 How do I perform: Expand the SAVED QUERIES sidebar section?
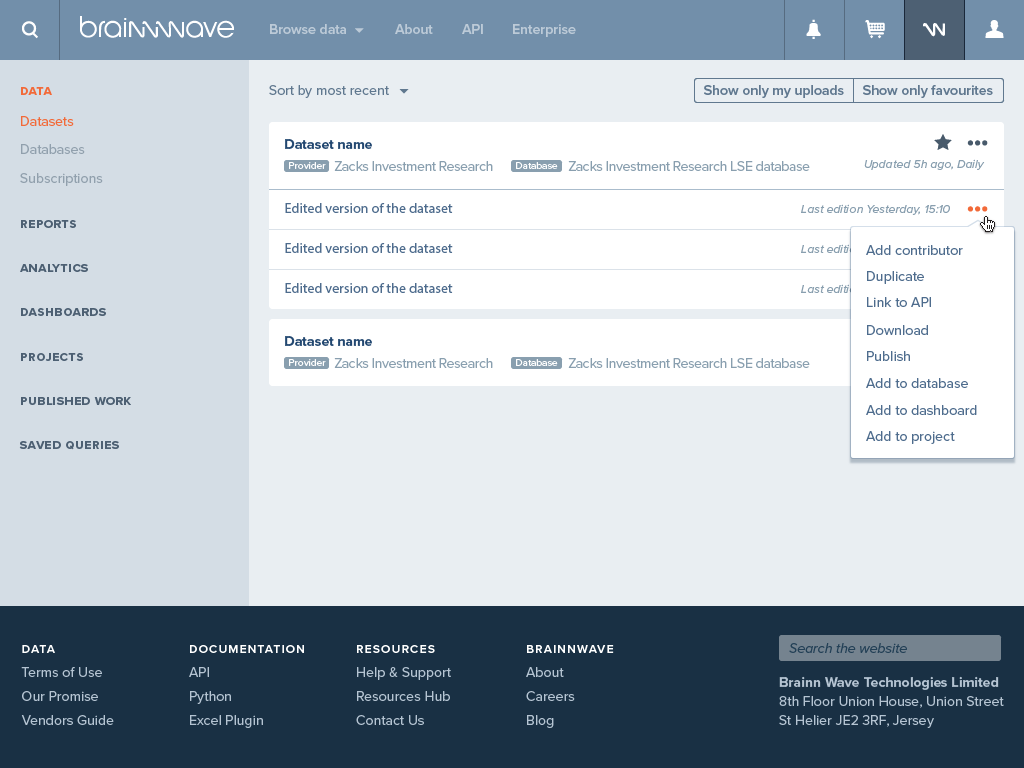point(69,445)
